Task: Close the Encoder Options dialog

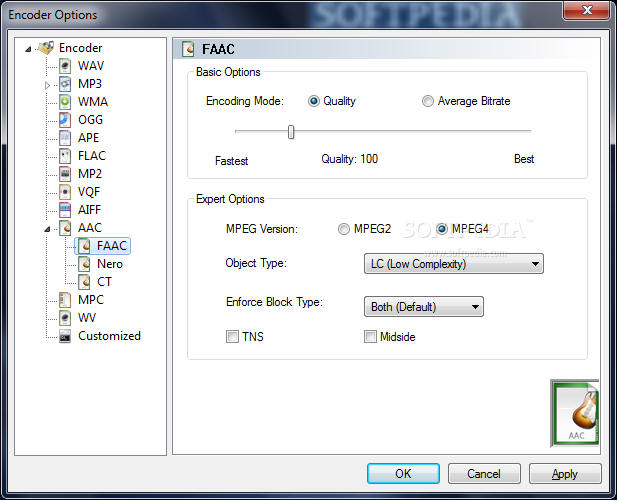Action: [x=587, y=10]
